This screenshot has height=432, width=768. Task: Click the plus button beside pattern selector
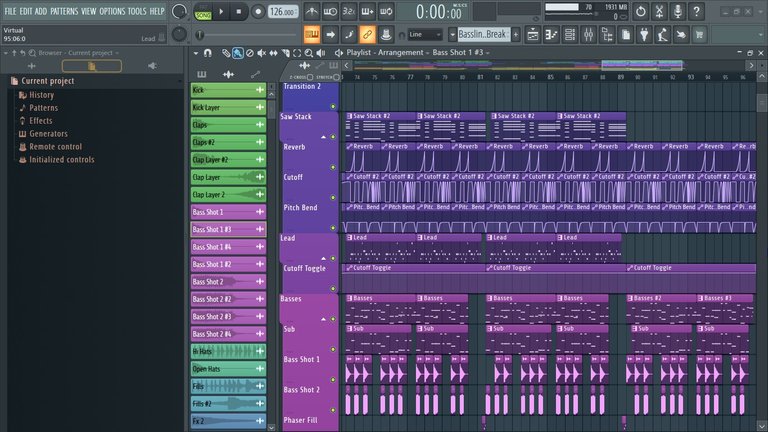(x=516, y=34)
